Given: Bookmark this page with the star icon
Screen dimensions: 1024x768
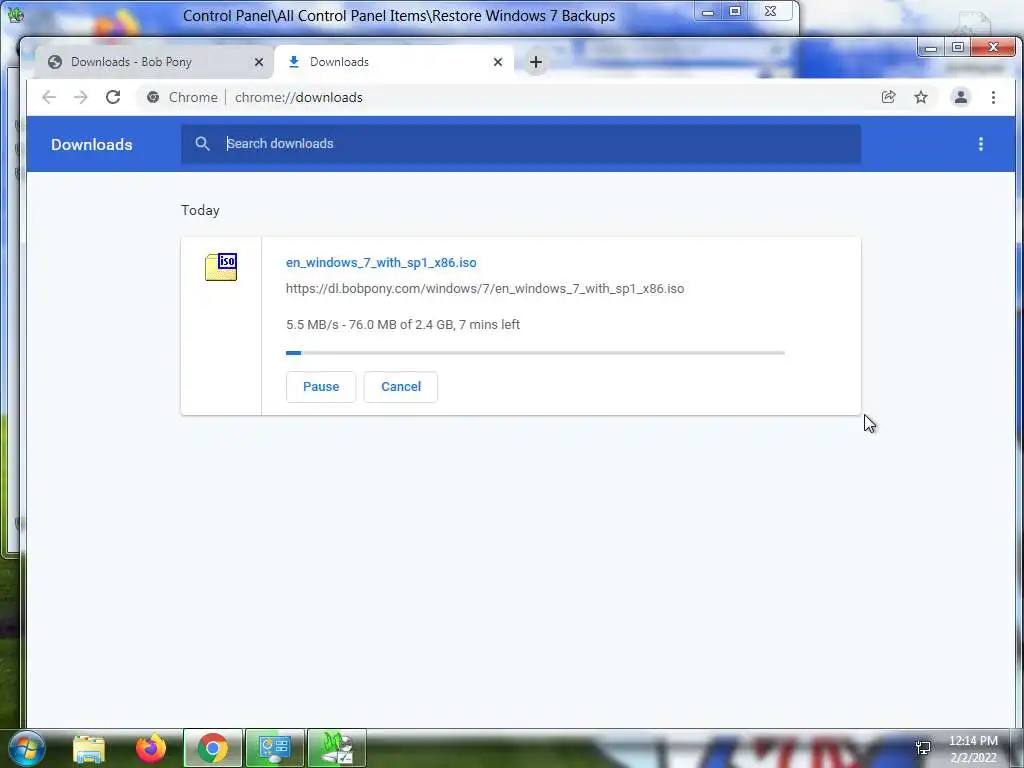Looking at the screenshot, I should click(921, 97).
